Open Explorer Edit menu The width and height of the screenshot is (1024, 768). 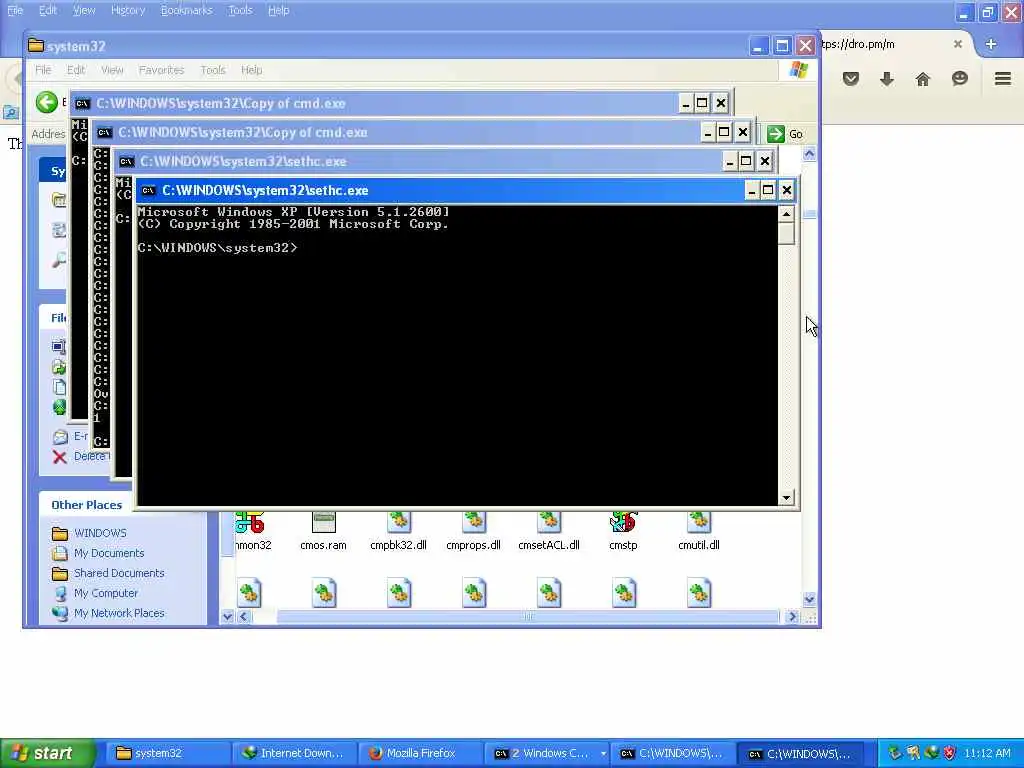(76, 70)
